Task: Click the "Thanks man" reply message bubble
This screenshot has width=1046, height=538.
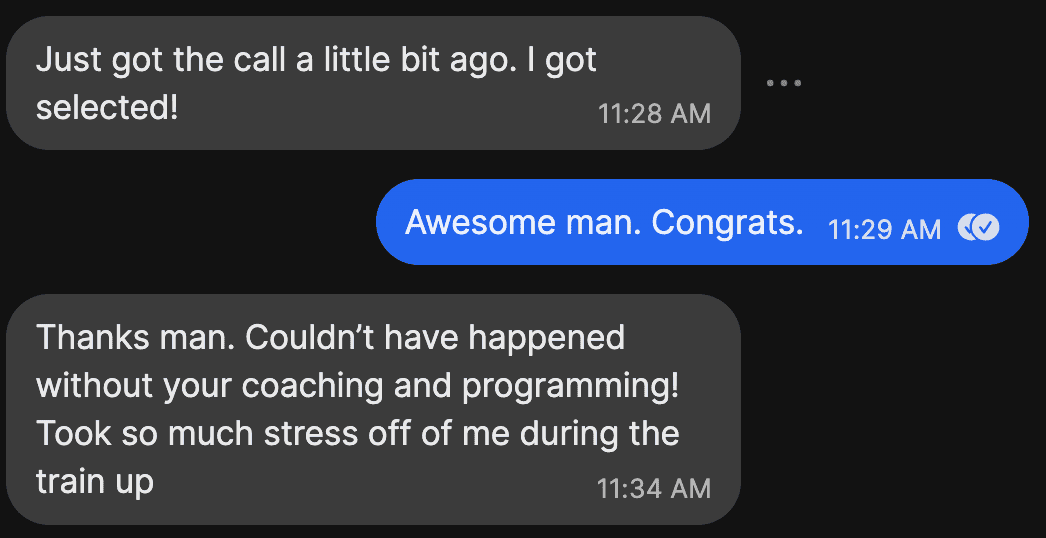Action: [372, 409]
